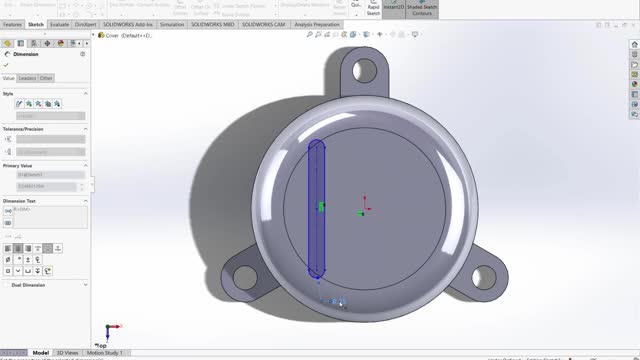Viewport: 640px width, 360px height.
Task: Open the DimXpertManager crosshair tab icon
Action: click(x=47, y=43)
